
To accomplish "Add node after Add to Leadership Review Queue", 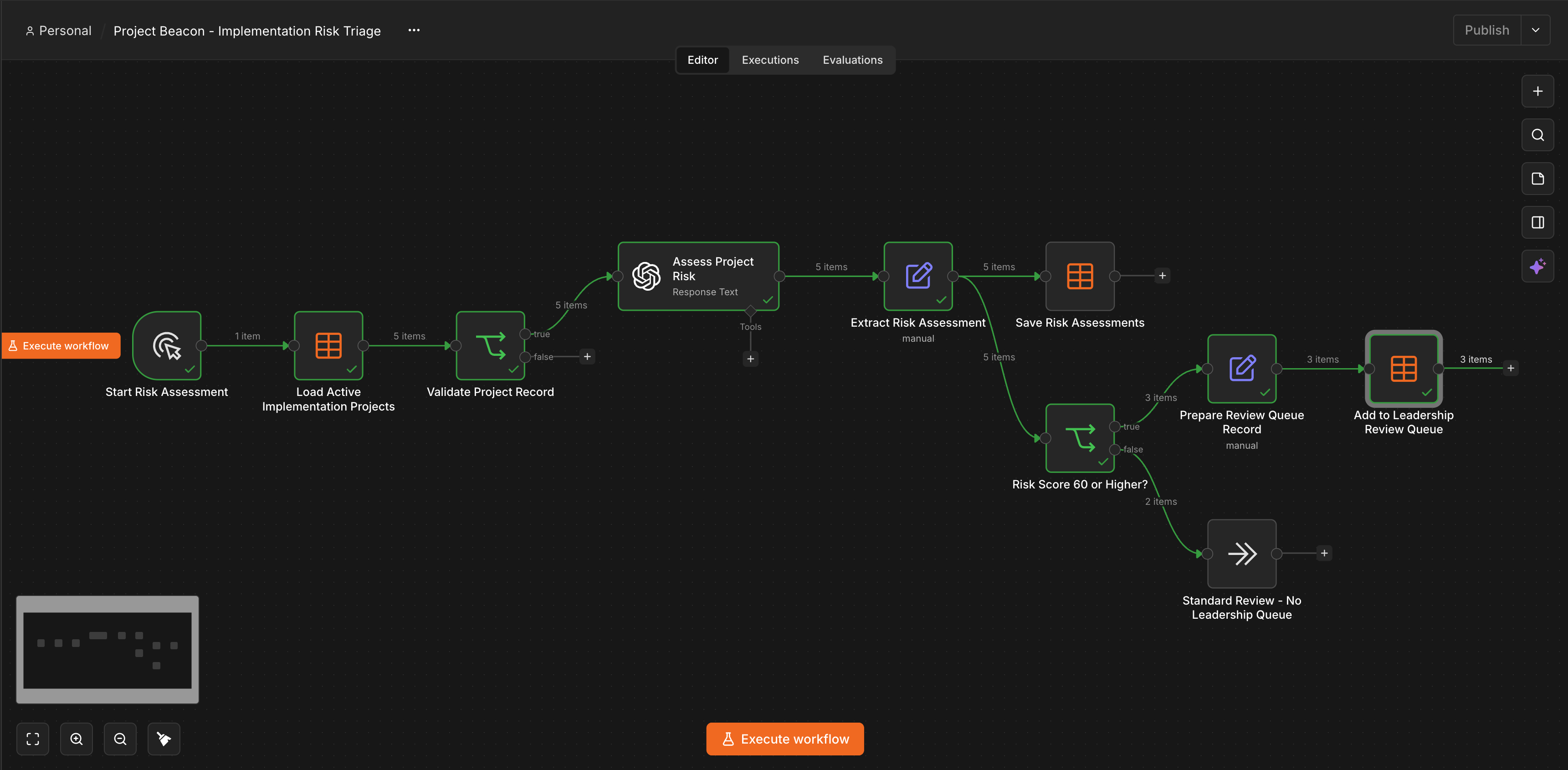I will (1511, 368).
